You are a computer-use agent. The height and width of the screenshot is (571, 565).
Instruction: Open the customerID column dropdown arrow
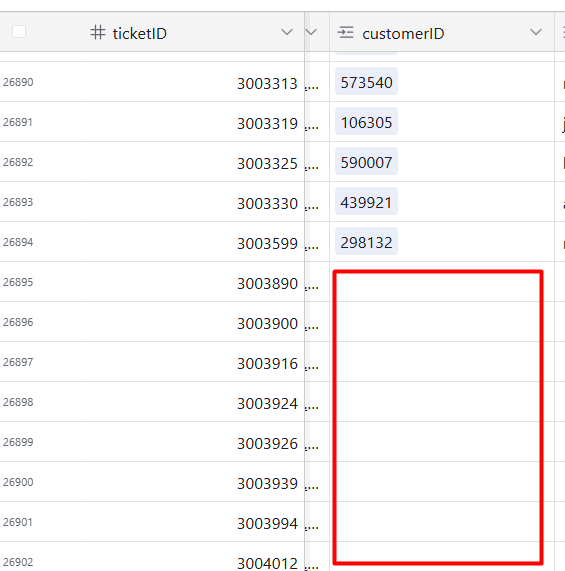coord(536,32)
